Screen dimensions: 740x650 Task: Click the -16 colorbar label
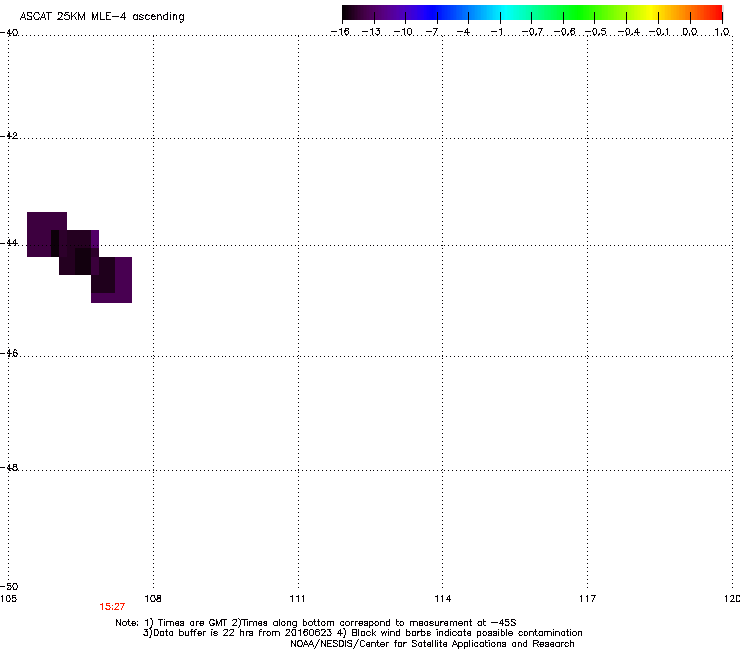(340, 32)
